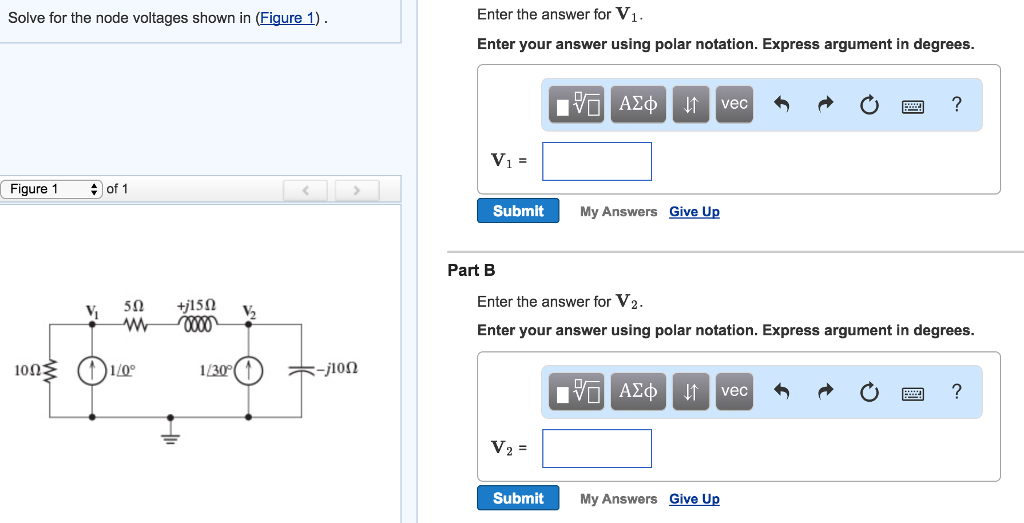This screenshot has height=523, width=1024.
Task: Go to next figure arrow
Action: pos(356,190)
